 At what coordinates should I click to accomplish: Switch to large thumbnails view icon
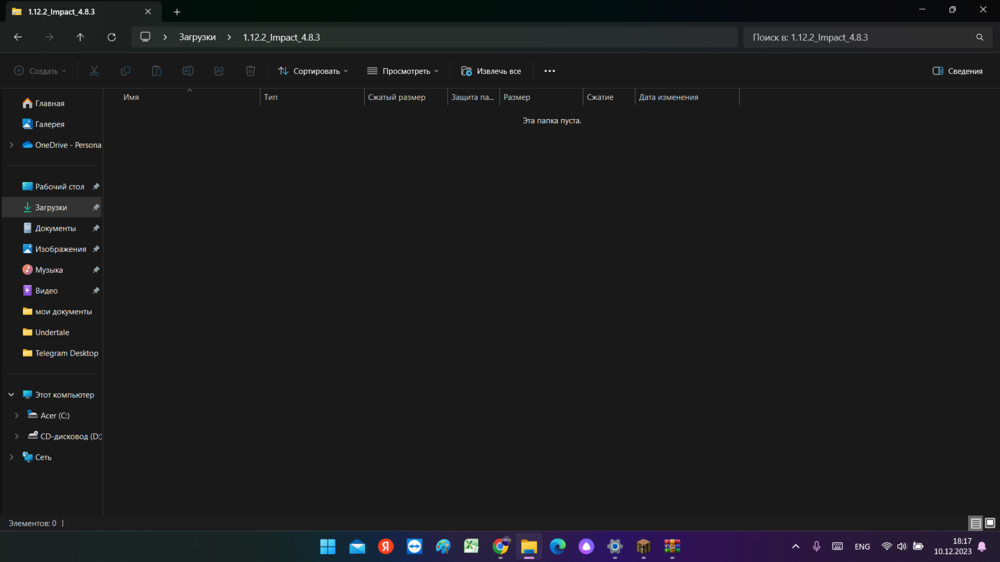point(990,523)
